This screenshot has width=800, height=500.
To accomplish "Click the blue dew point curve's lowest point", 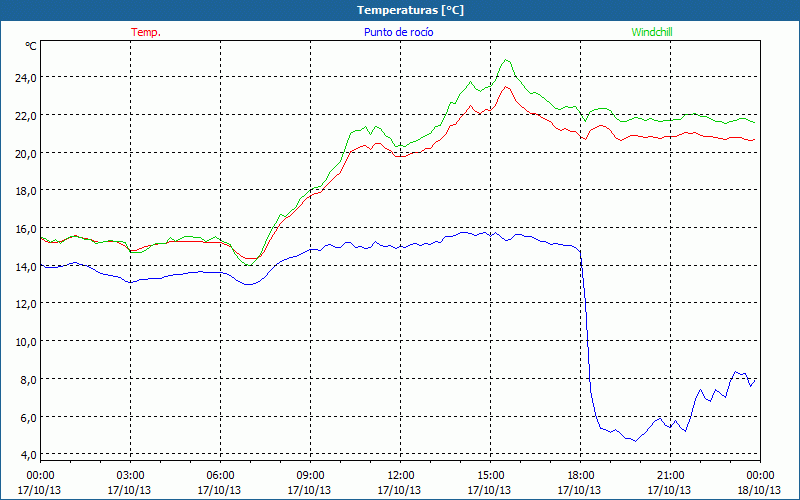I will point(635,441).
